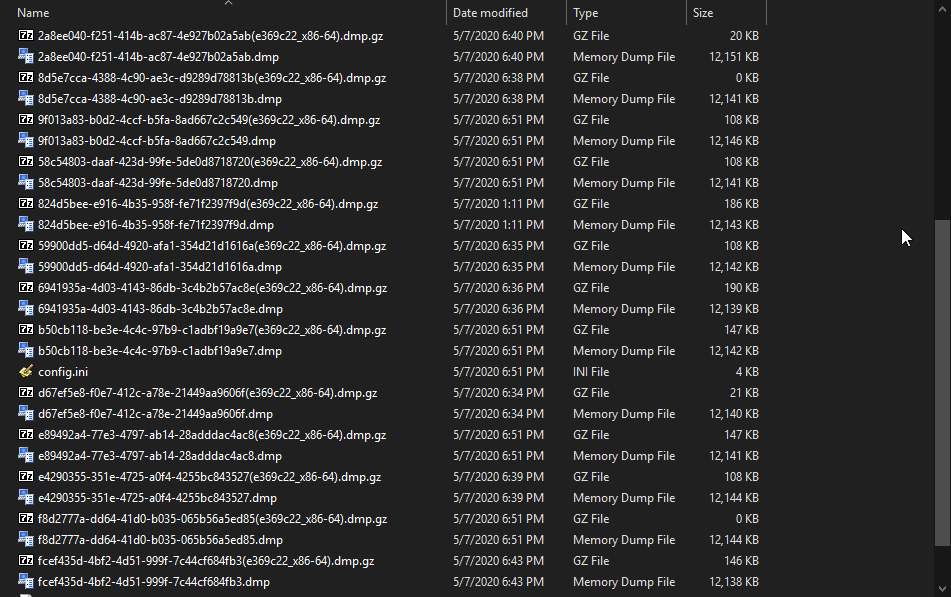Click the dump icon of 9f013a83-b0d2 .dmp file
Screen dimensions: 951x597
(x=25, y=140)
